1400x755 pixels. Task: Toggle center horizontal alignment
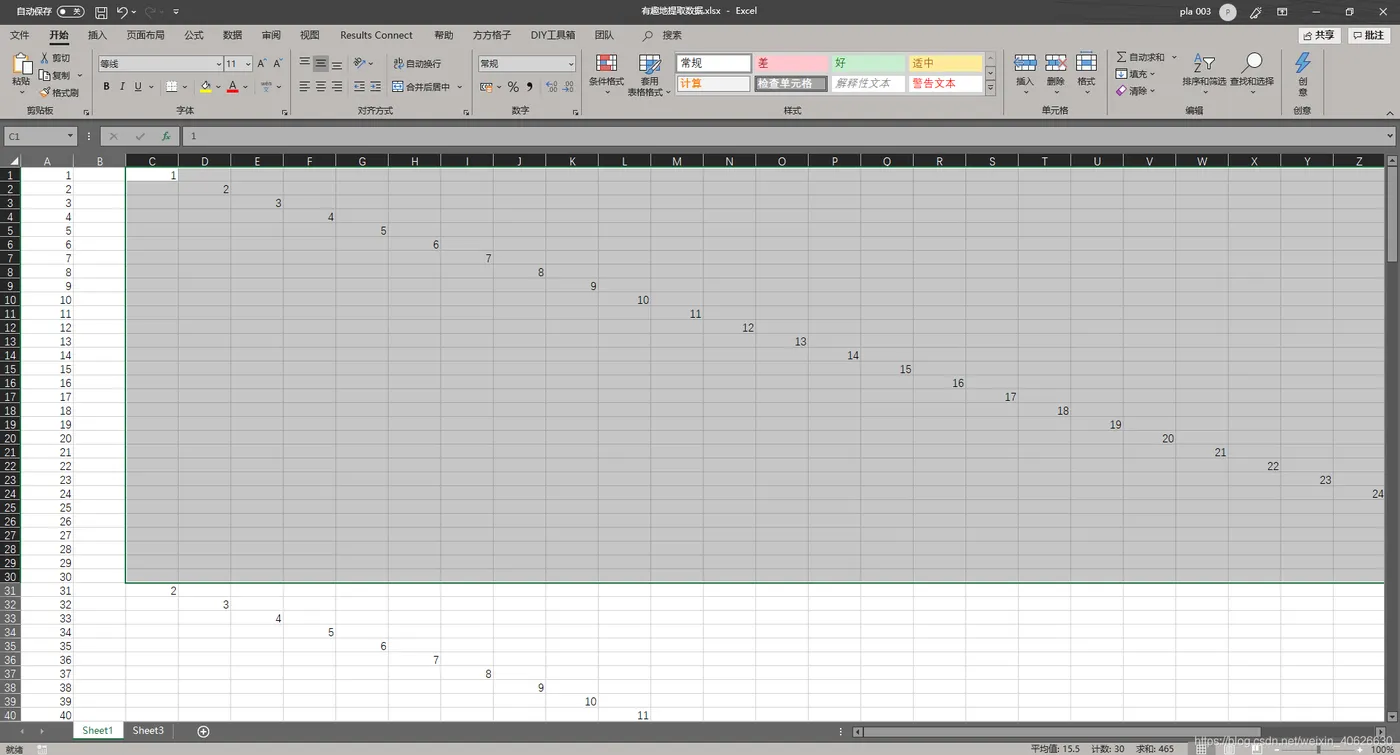tap(320, 87)
